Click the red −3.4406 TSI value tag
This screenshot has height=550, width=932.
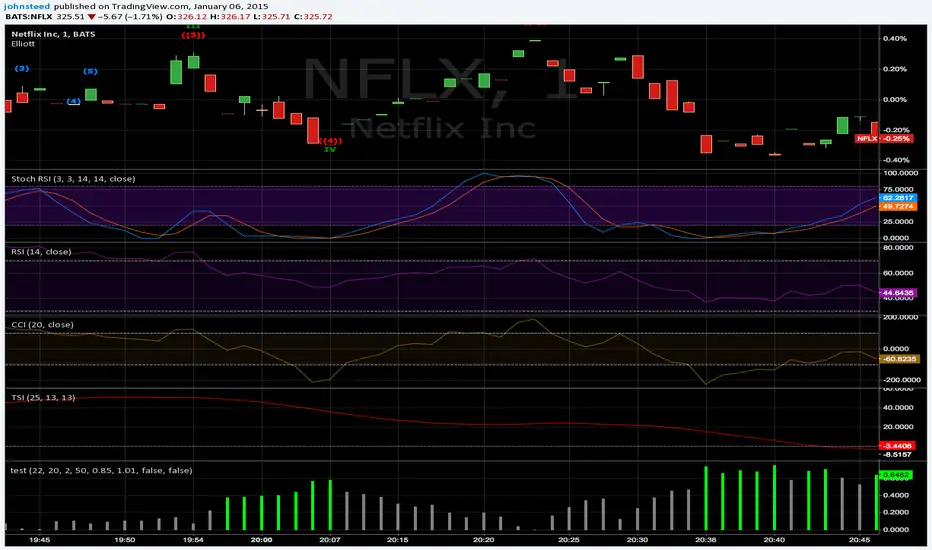pyautogui.click(x=896, y=446)
